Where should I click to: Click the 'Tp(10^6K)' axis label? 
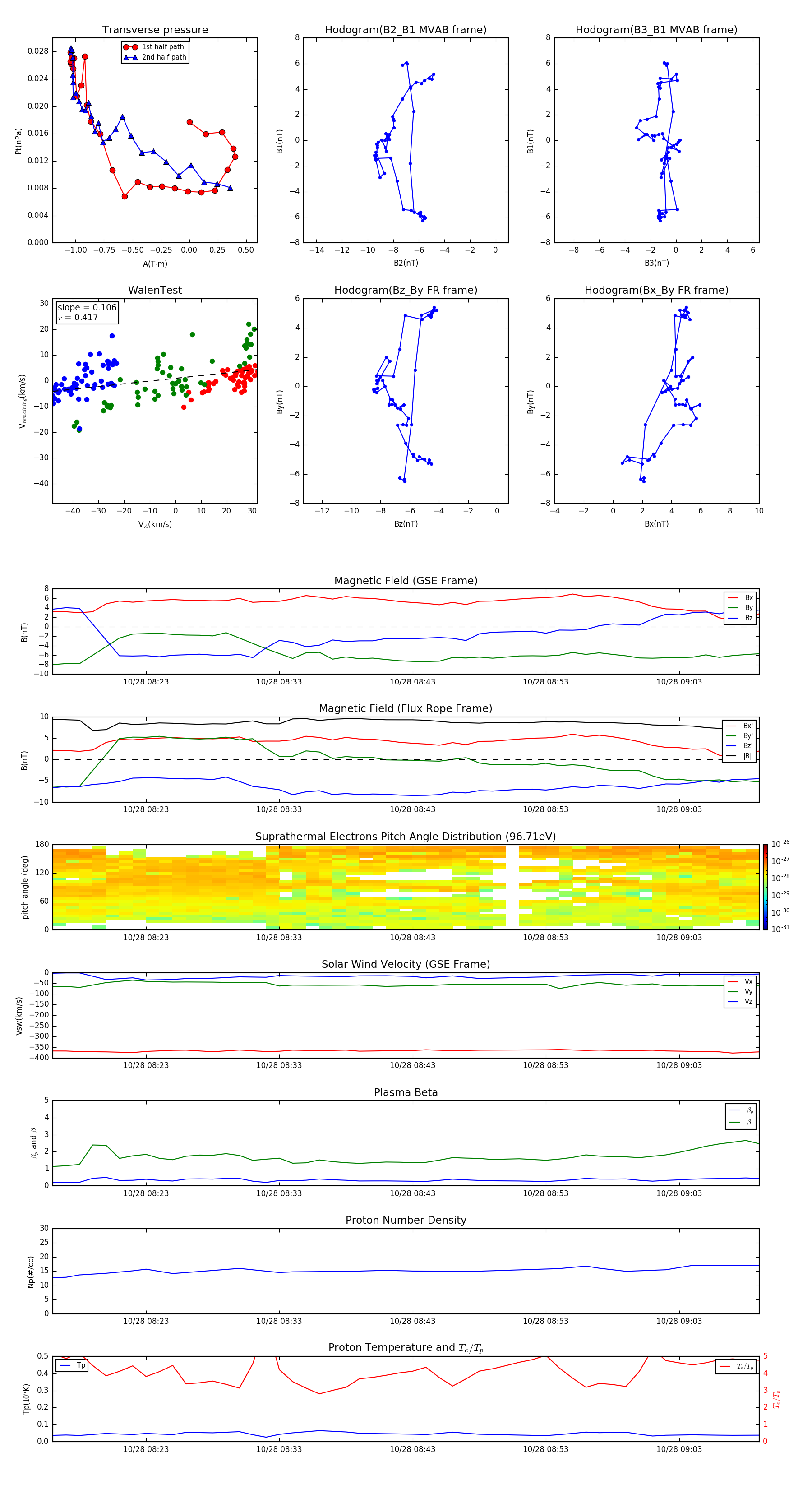point(26,1399)
